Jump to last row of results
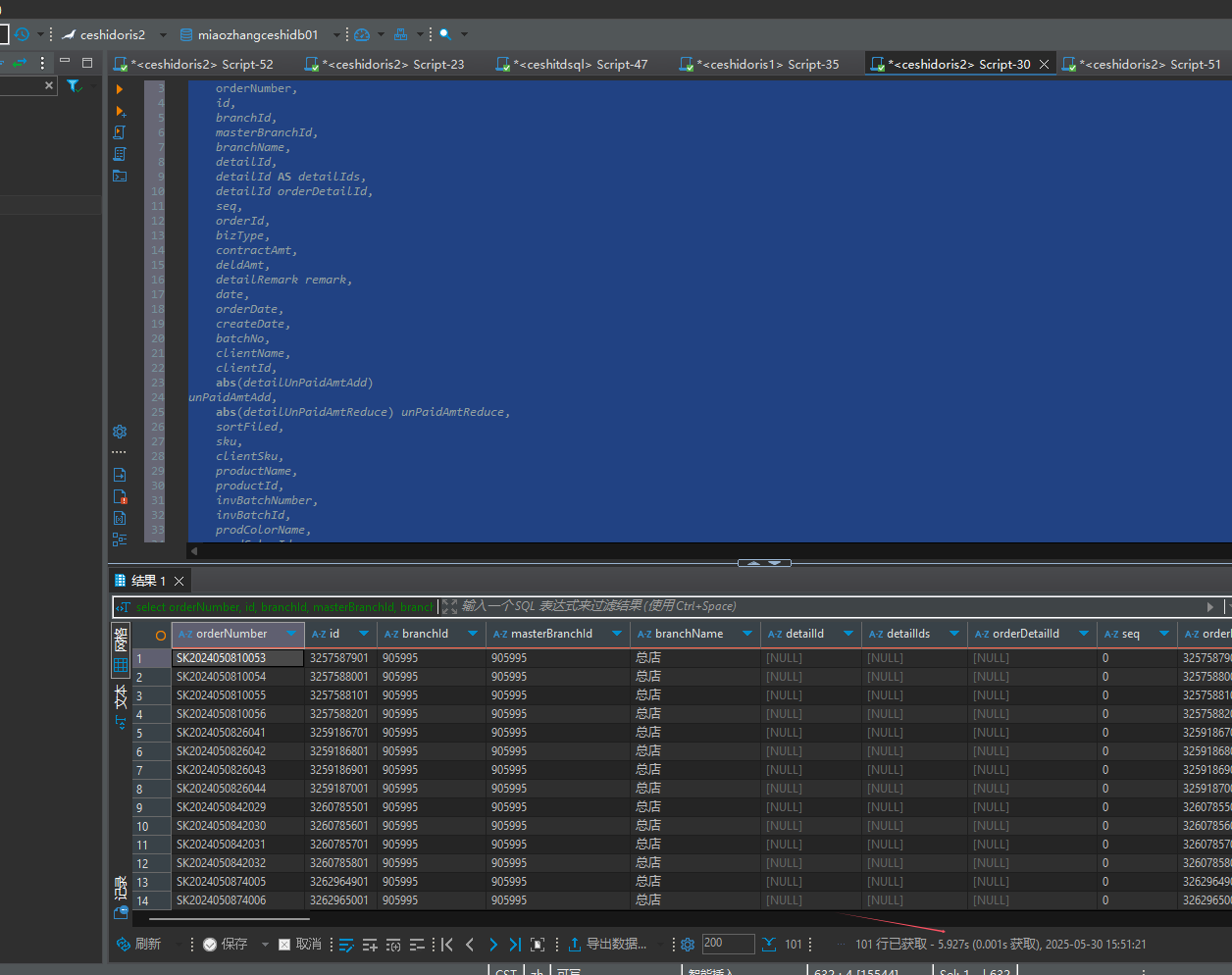 515,945
